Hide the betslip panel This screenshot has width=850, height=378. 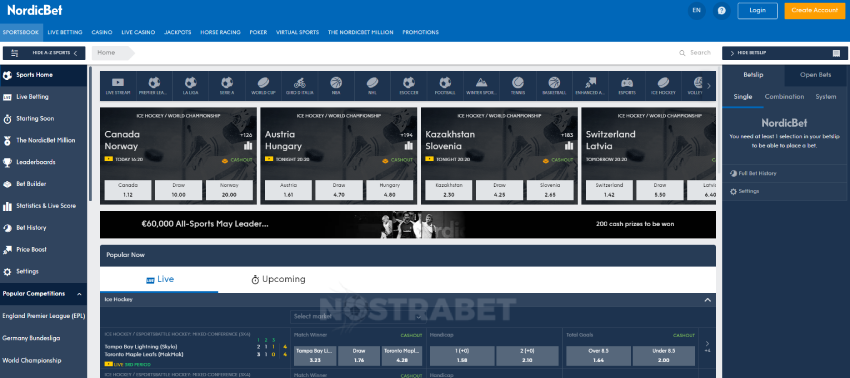point(785,53)
